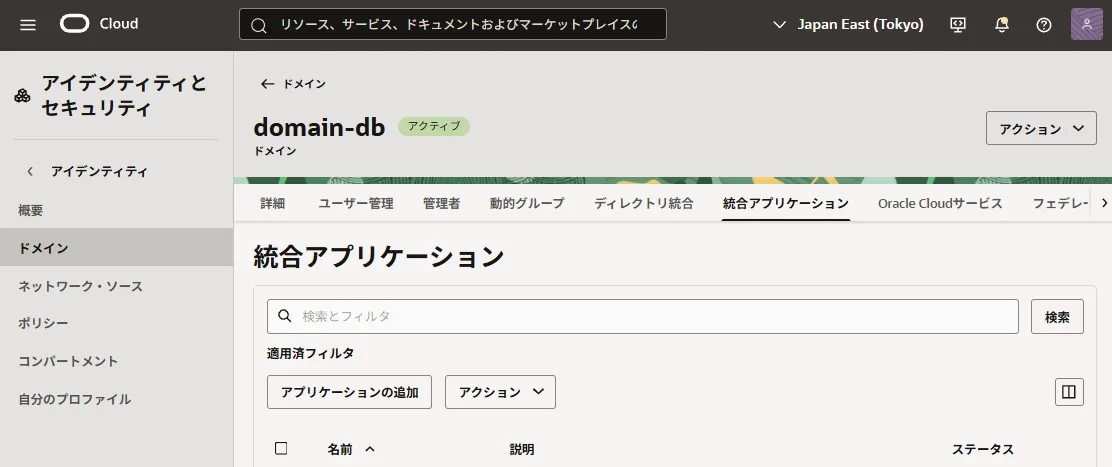Image resolution: width=1112 pixels, height=467 pixels.
Task: Click the アクティブ status badge
Action: [x=433, y=127]
